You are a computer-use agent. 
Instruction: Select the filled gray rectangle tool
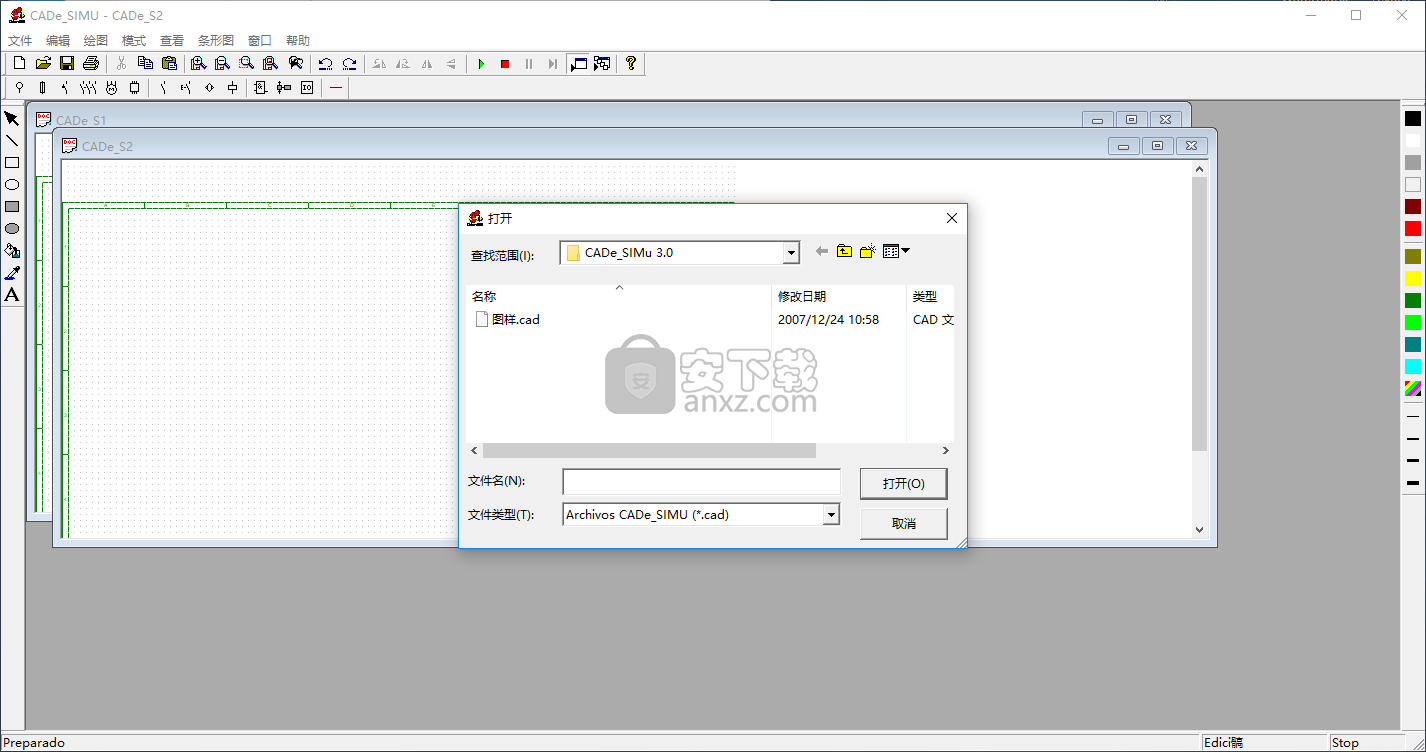(x=12, y=206)
